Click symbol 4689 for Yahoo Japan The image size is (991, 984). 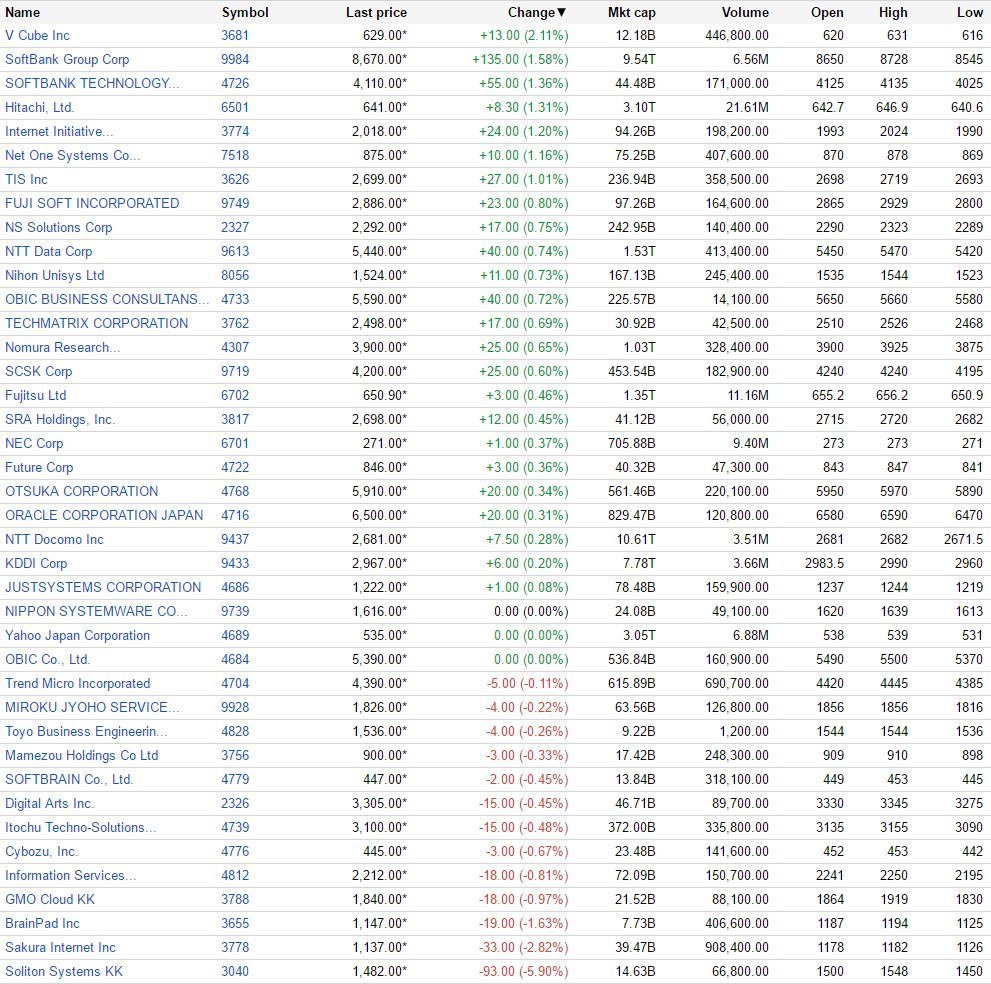235,636
